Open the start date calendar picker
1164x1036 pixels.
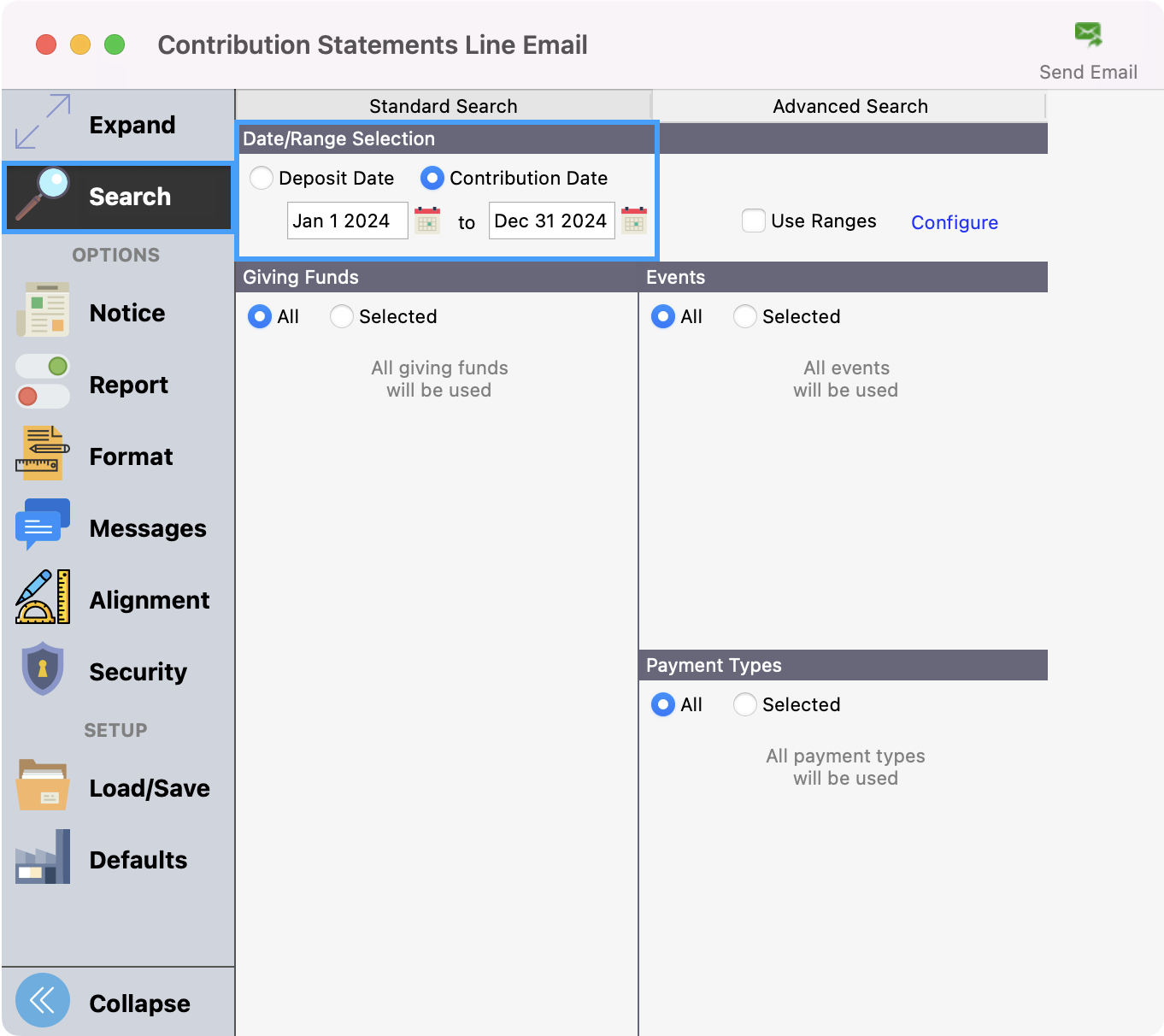pyautogui.click(x=427, y=221)
